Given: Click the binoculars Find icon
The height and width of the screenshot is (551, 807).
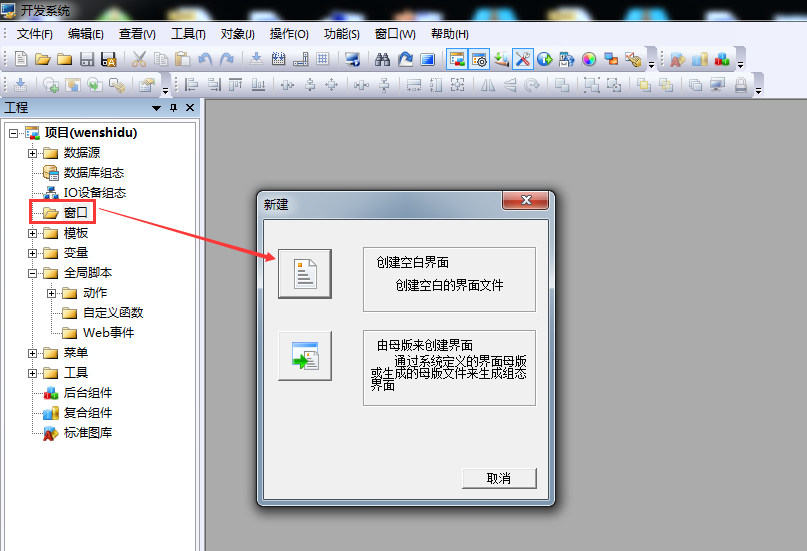Looking at the screenshot, I should (382, 59).
